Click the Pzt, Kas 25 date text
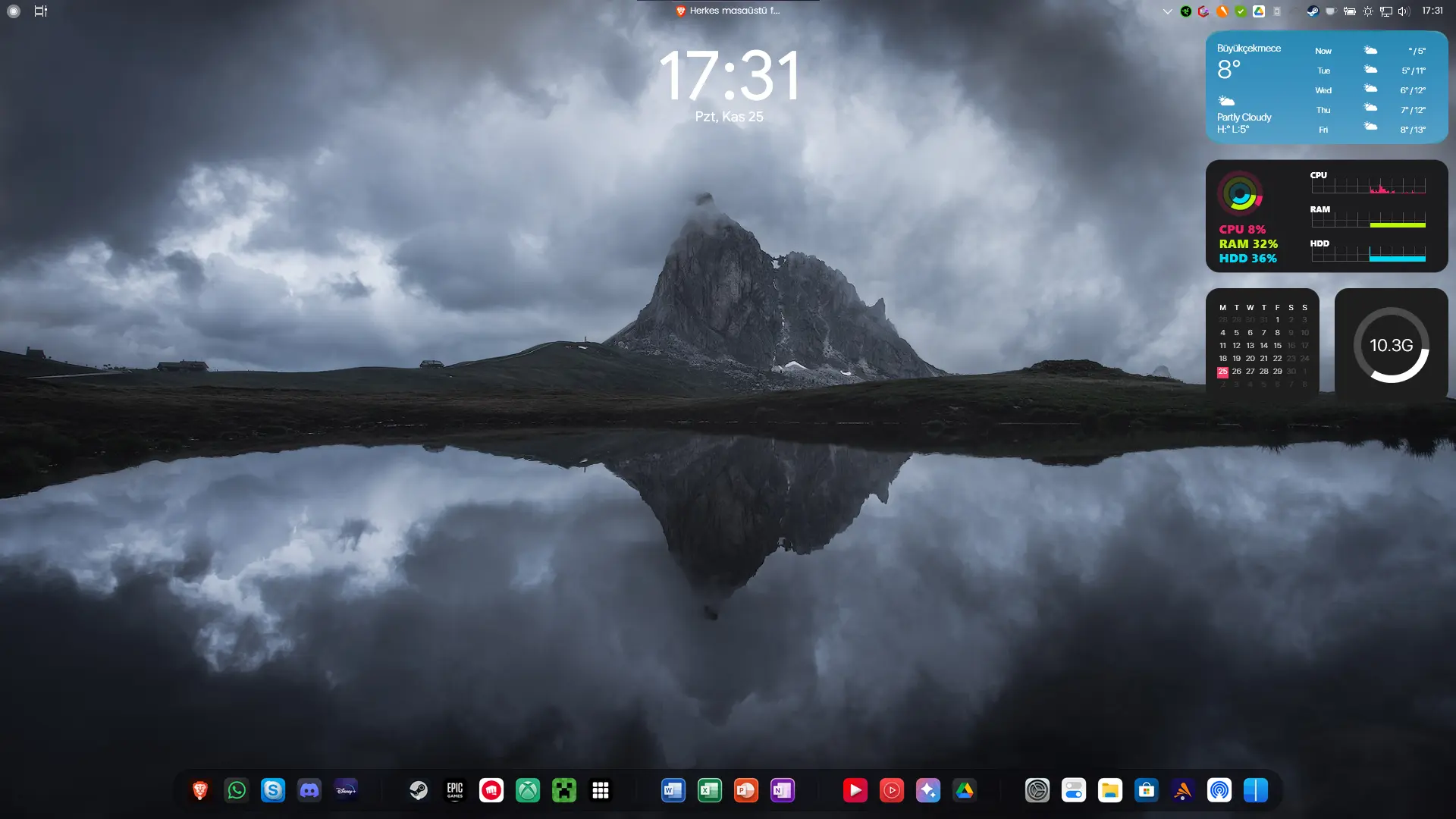This screenshot has width=1456, height=819. coord(730,117)
